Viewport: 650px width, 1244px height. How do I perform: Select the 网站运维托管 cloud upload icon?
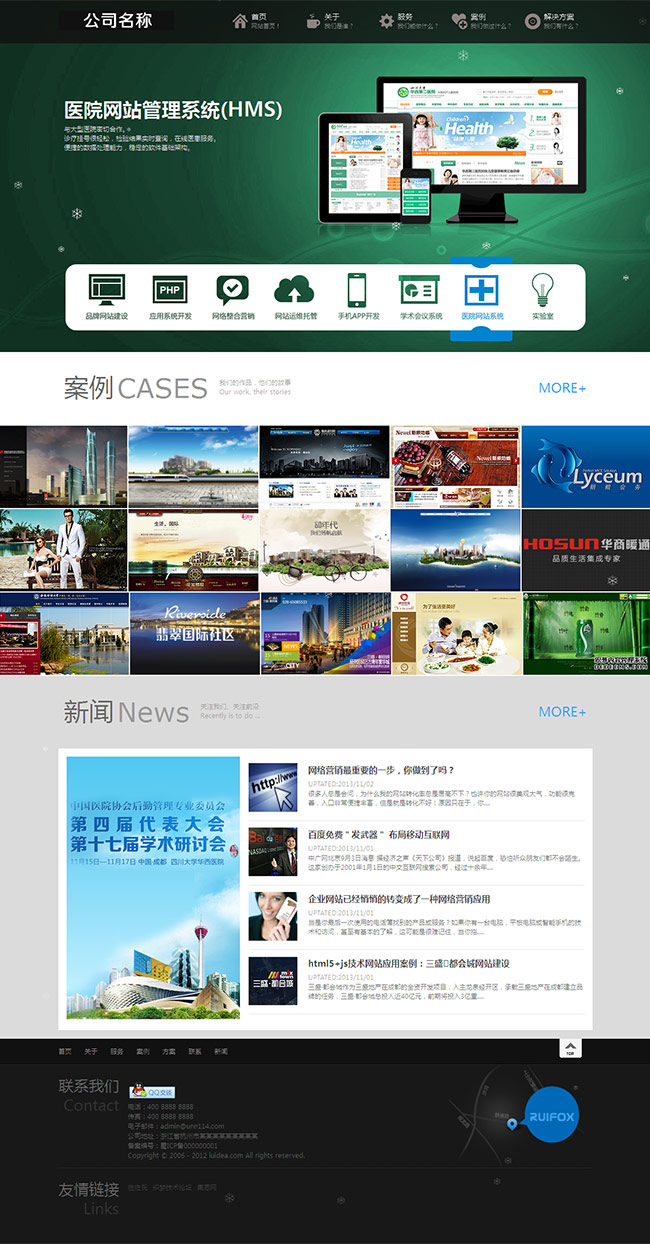[x=295, y=290]
